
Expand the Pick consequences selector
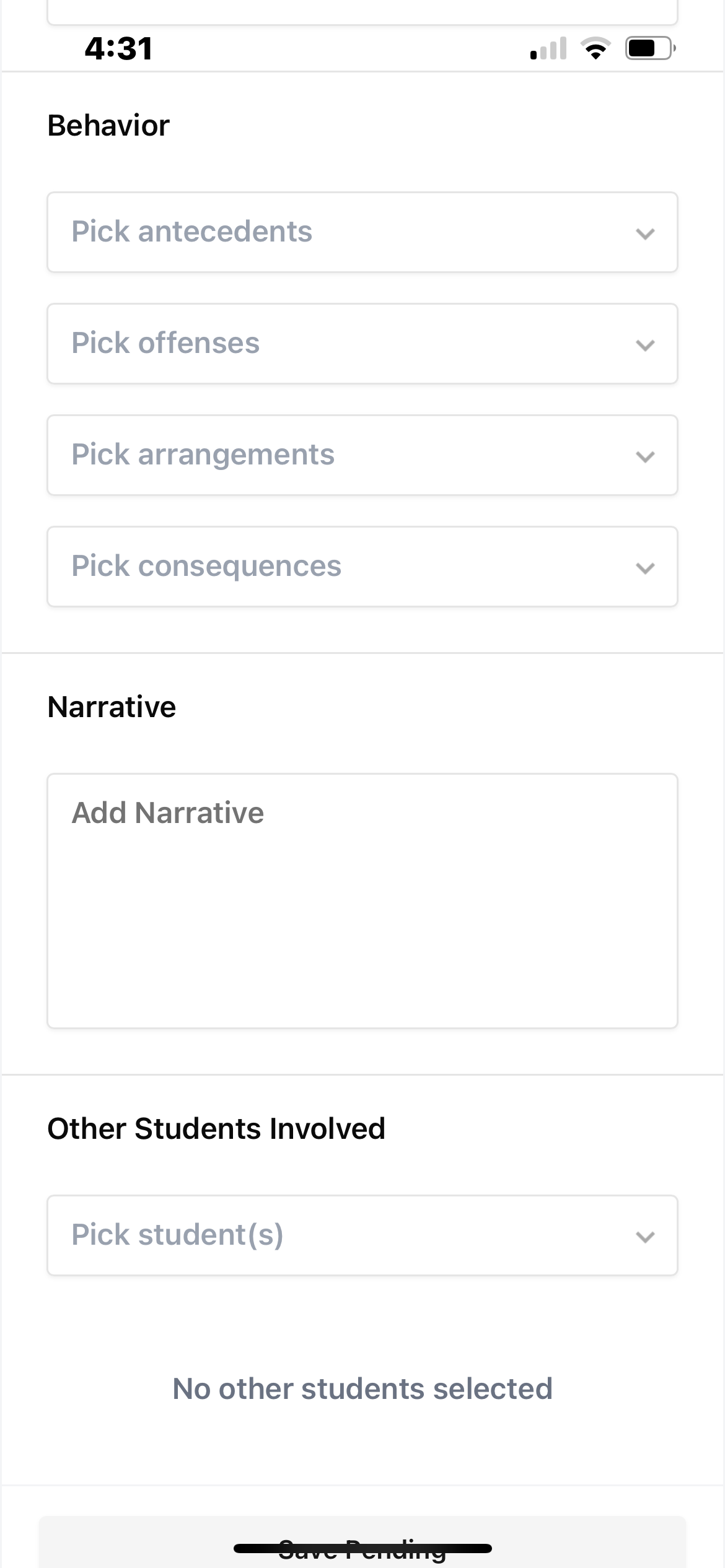pyautogui.click(x=347, y=567)
